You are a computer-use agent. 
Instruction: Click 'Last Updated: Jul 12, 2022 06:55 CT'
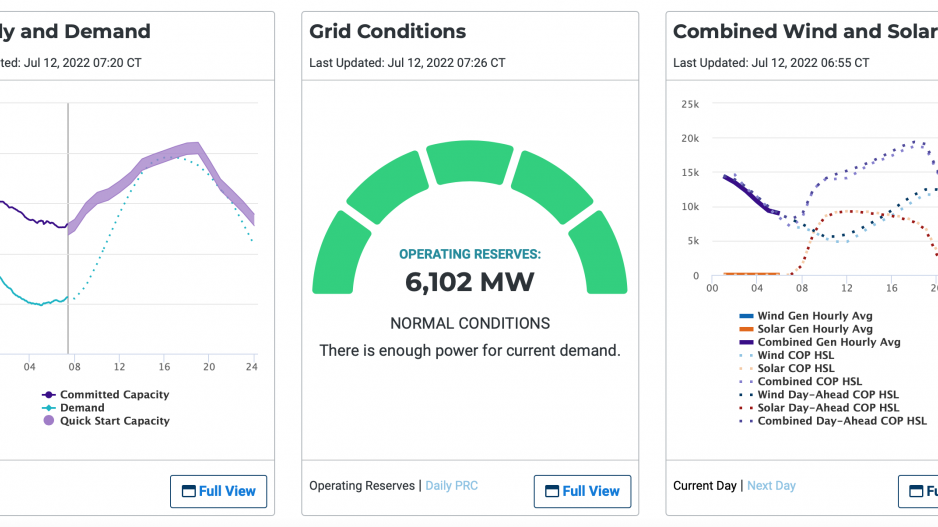click(x=771, y=63)
